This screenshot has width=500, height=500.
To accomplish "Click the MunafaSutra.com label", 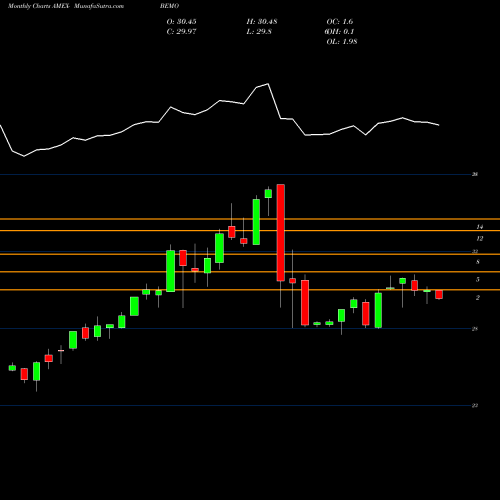I will [x=99, y=6].
